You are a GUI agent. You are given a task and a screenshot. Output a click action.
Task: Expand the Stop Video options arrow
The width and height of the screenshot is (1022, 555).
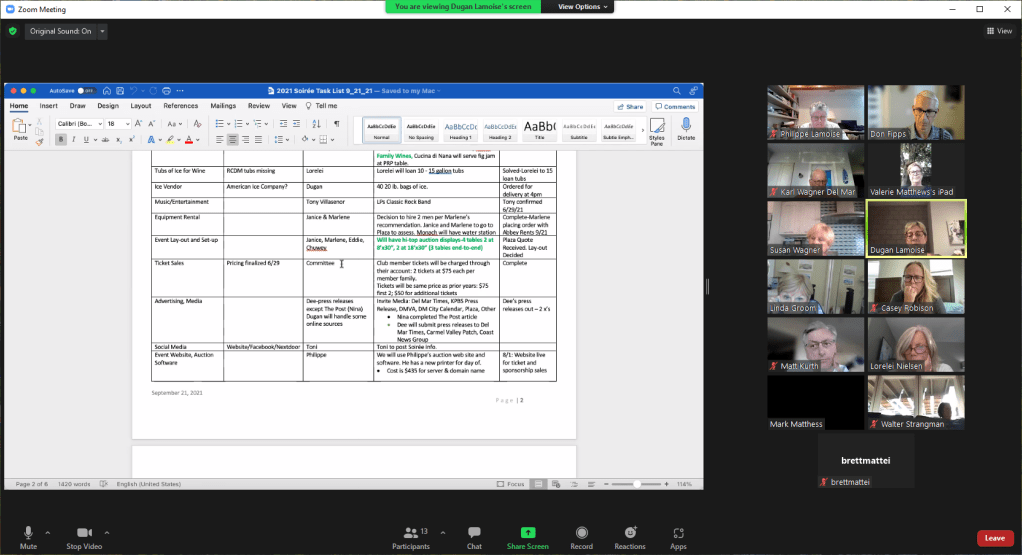point(107,533)
